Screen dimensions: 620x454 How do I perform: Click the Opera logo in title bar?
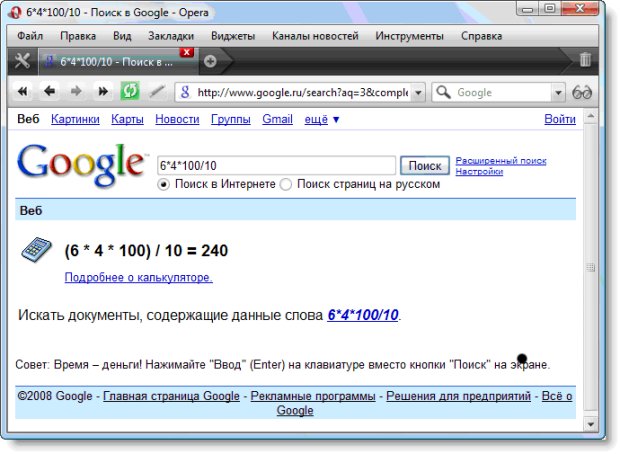(x=15, y=13)
